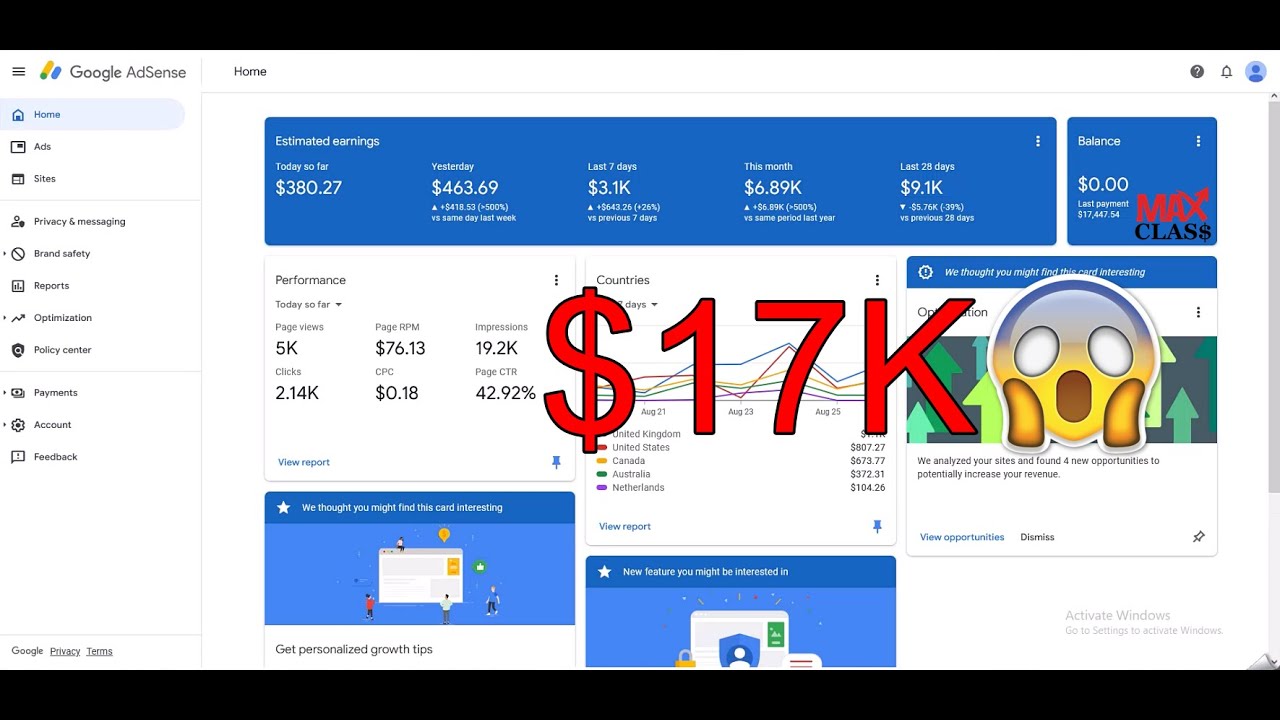Click This month $6.89K value
Viewport: 1280px width, 720px height.
click(x=773, y=188)
